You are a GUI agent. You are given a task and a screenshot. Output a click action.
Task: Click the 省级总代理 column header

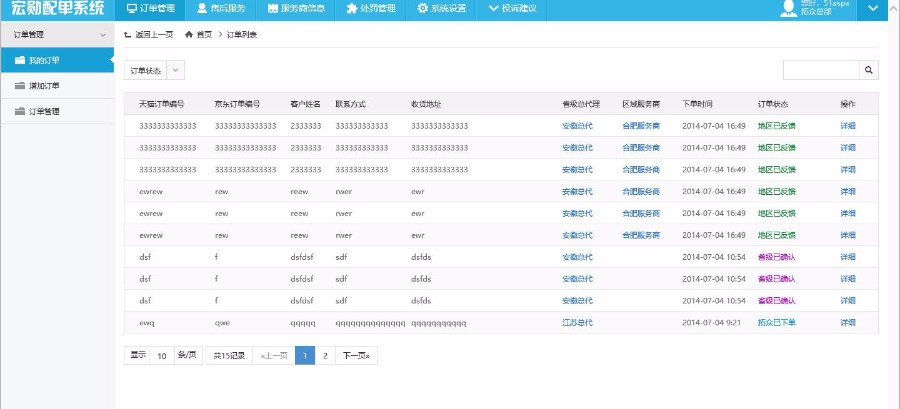click(x=581, y=104)
